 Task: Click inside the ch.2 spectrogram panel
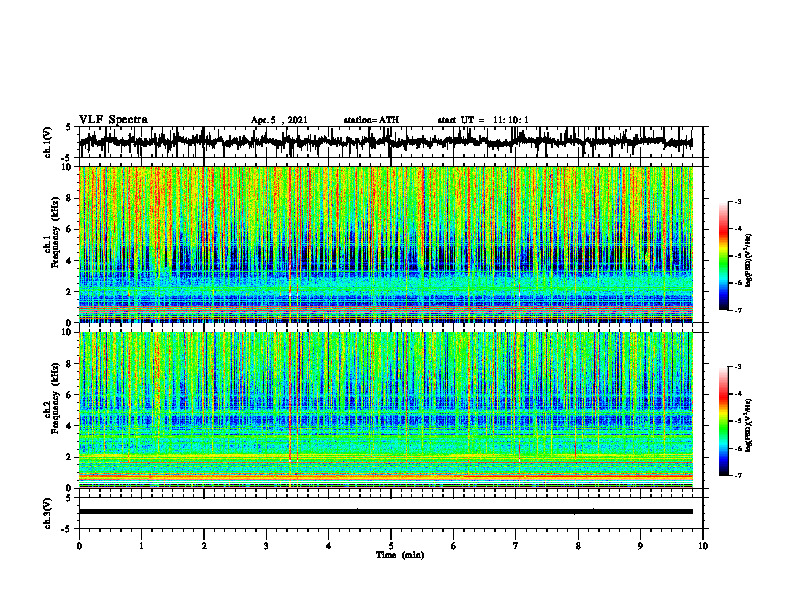386,410
